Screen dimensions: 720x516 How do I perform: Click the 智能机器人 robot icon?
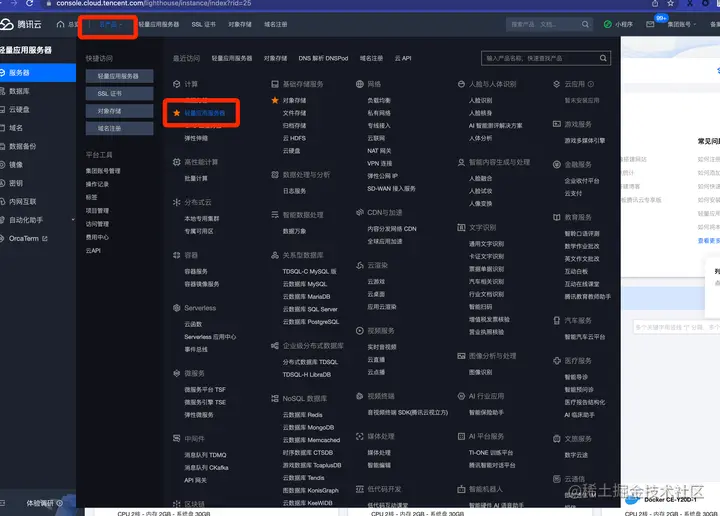(461, 489)
